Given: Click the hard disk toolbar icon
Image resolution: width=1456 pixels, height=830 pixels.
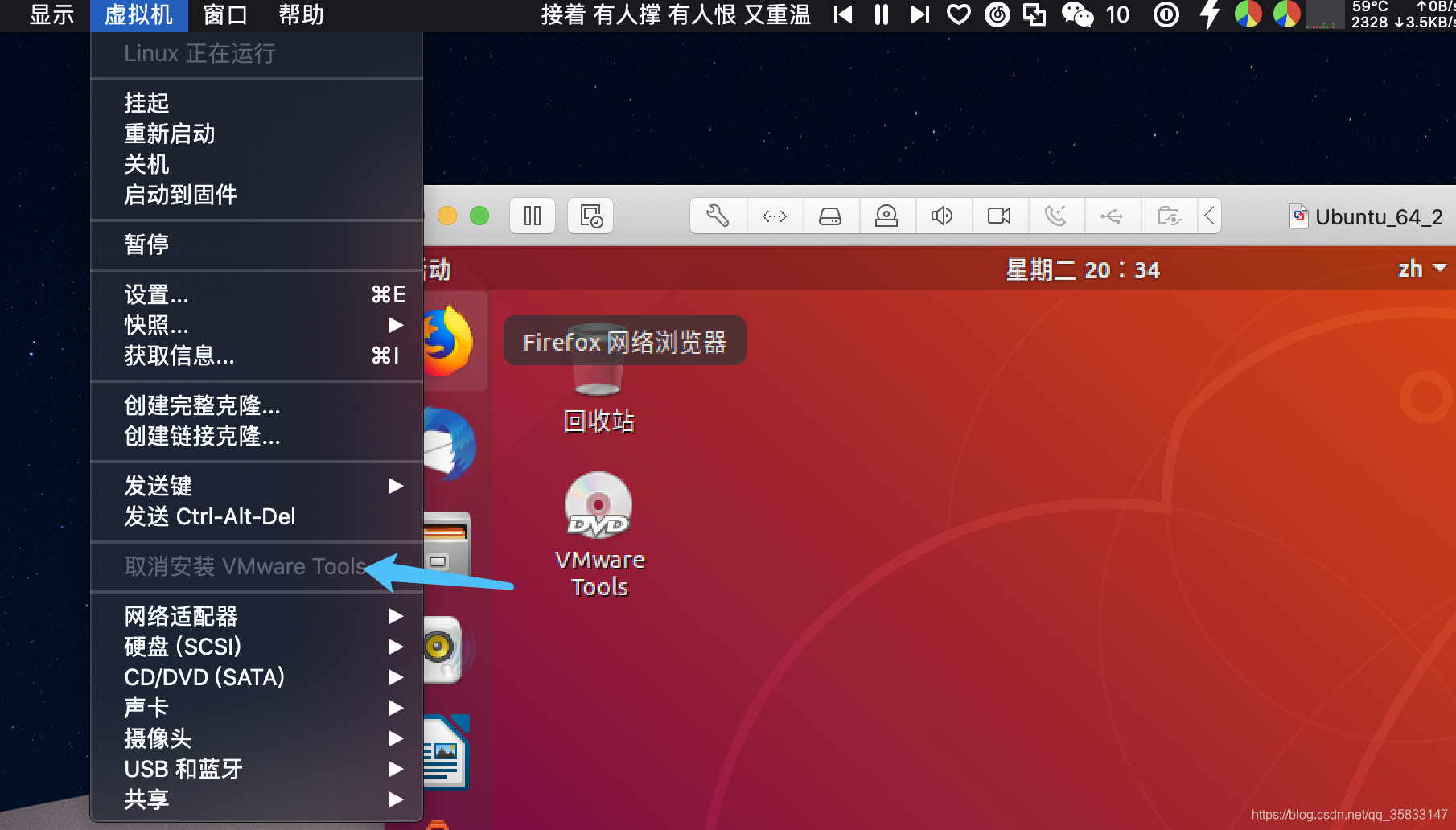Looking at the screenshot, I should pos(831,216).
